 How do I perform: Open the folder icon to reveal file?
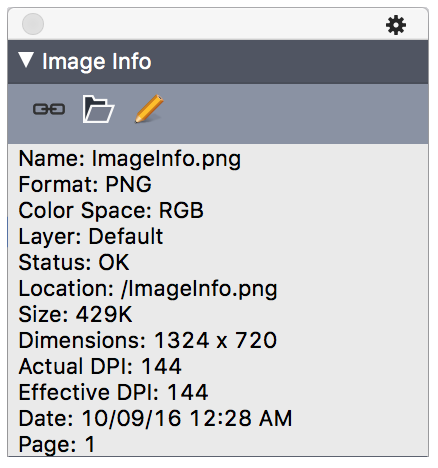(98, 109)
